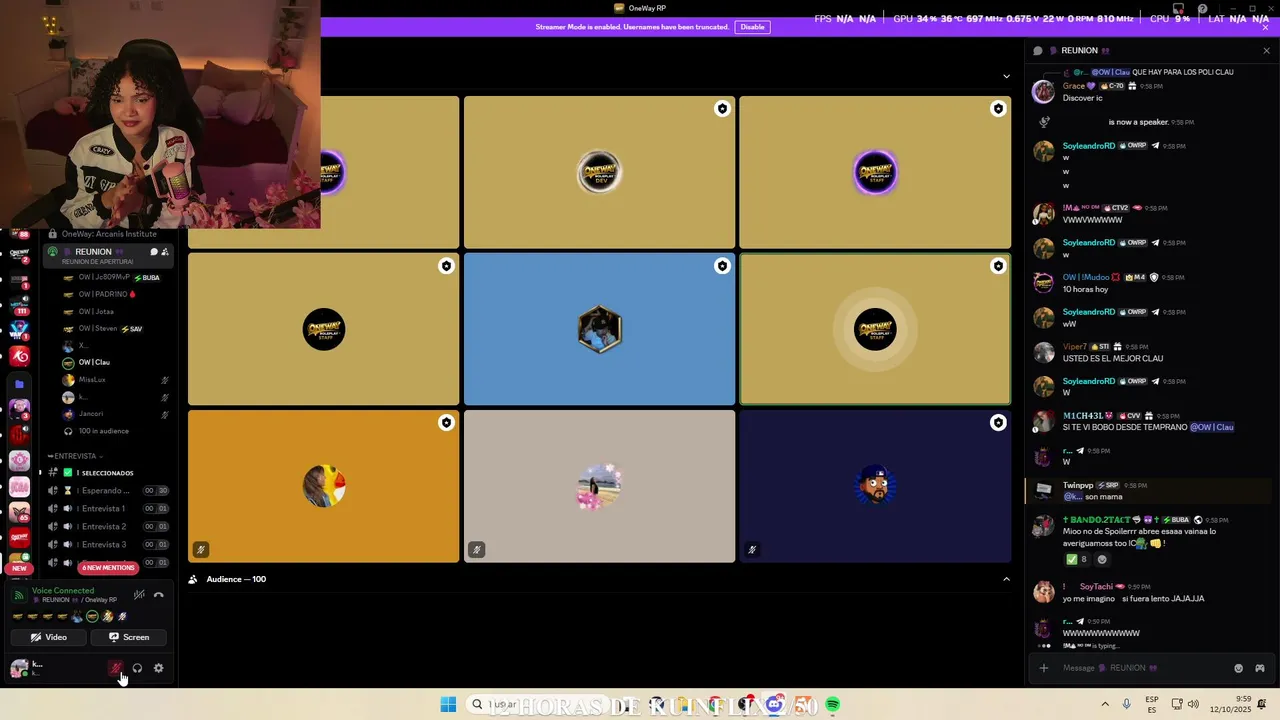Open volume control in system tray
Screen dimensions: 1280x720
tap(1195, 704)
